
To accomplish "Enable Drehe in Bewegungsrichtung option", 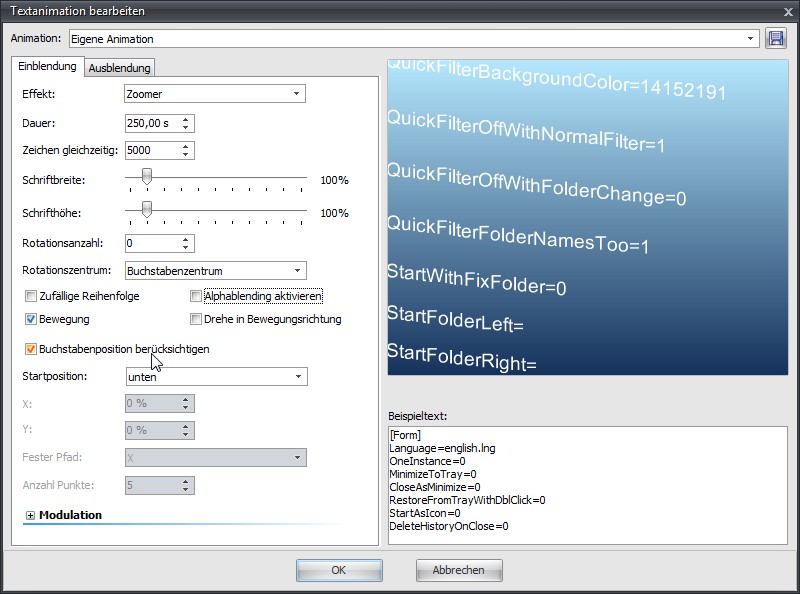I will click(196, 320).
